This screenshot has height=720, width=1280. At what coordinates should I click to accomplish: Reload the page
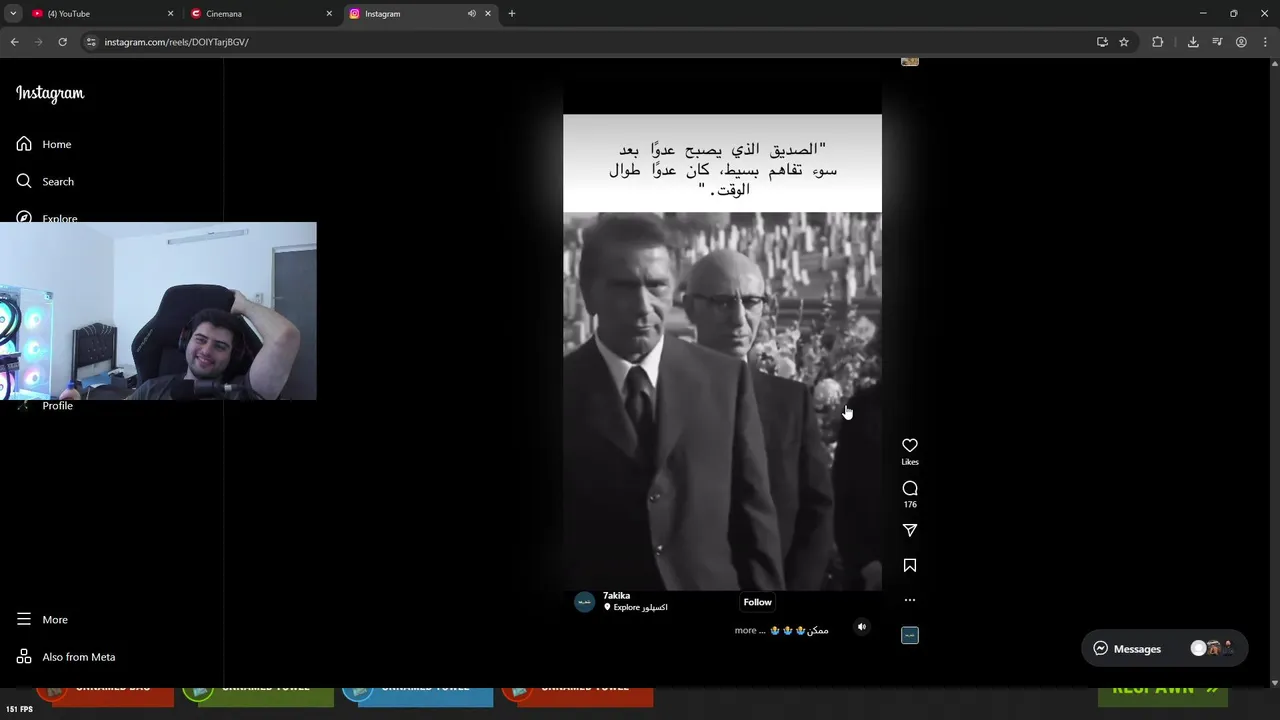(62, 42)
